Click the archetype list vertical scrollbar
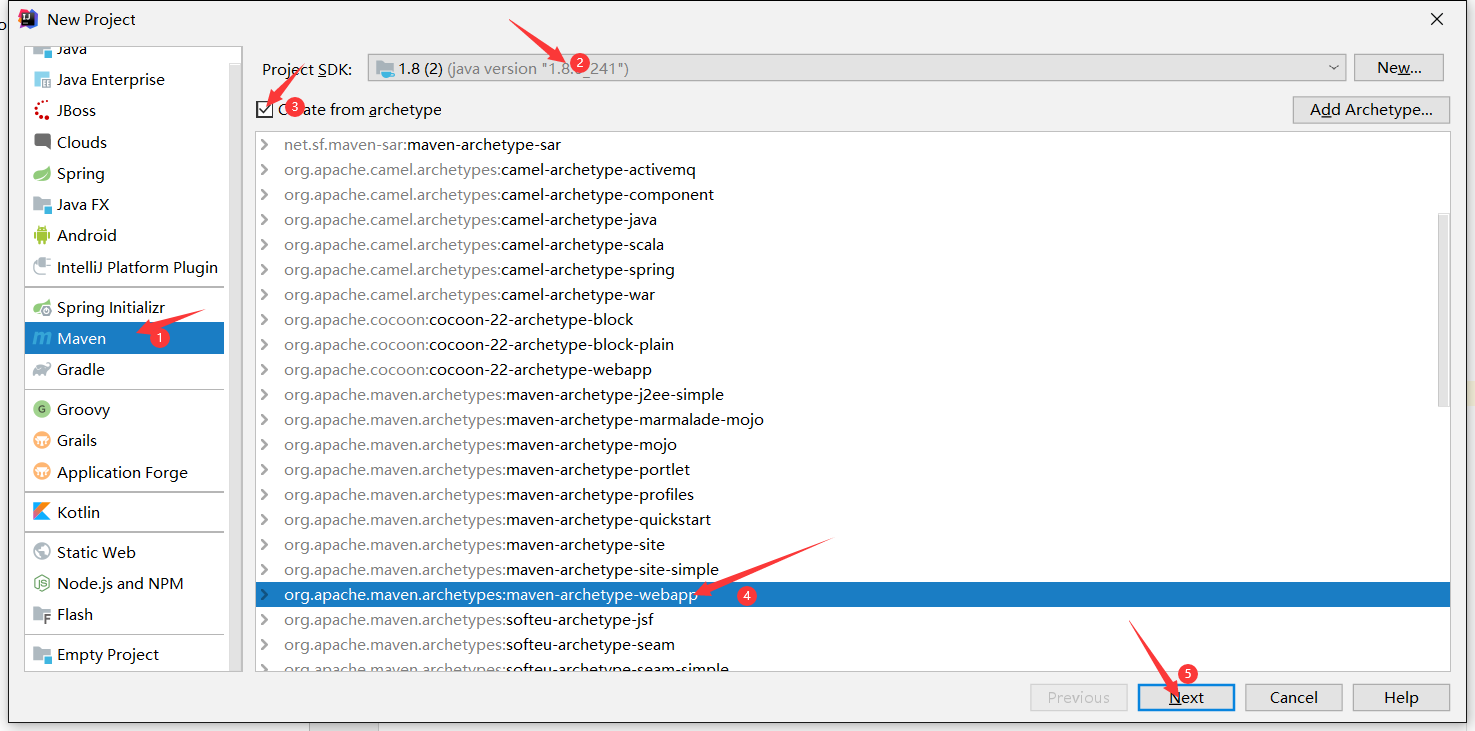Viewport: 1475px width, 731px height. point(1443,310)
